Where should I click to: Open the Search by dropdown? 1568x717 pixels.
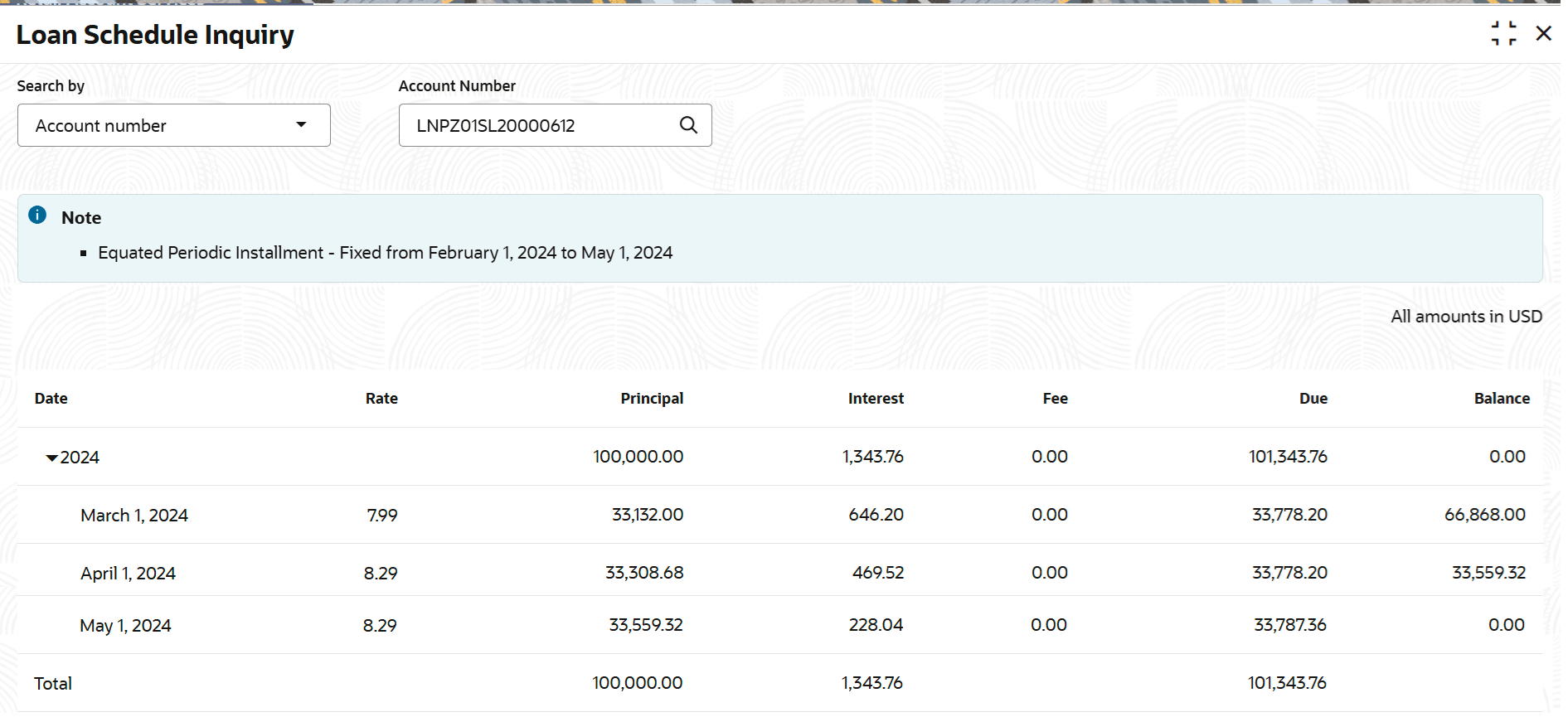[x=174, y=125]
